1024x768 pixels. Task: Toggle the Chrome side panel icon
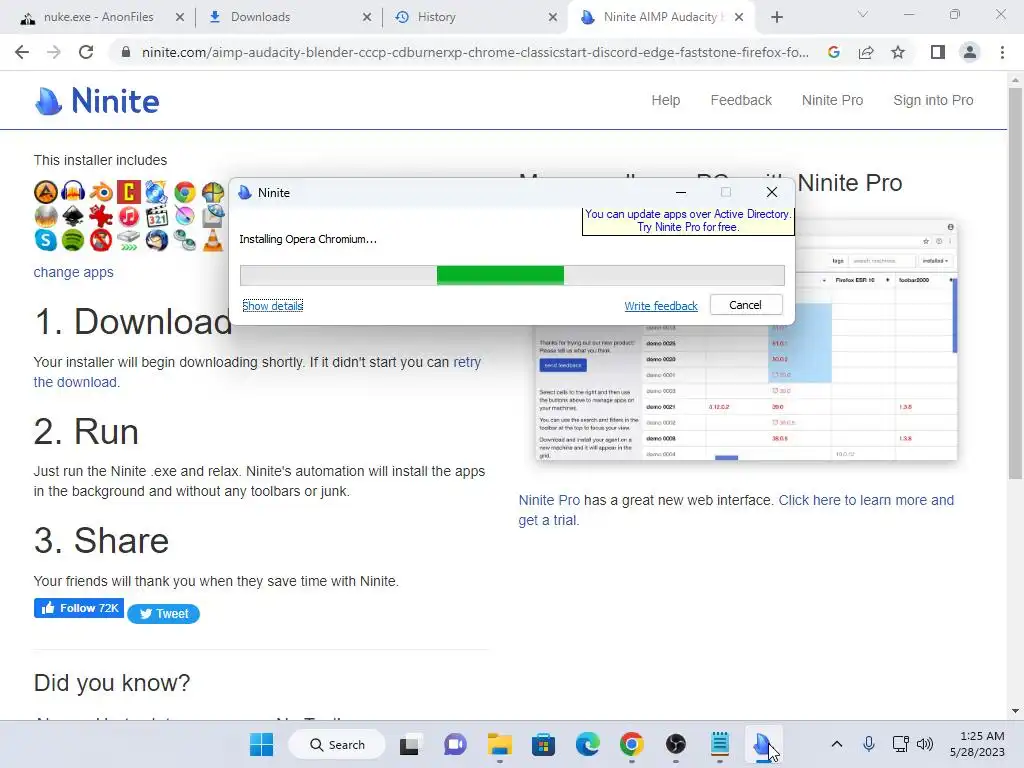tap(938, 52)
